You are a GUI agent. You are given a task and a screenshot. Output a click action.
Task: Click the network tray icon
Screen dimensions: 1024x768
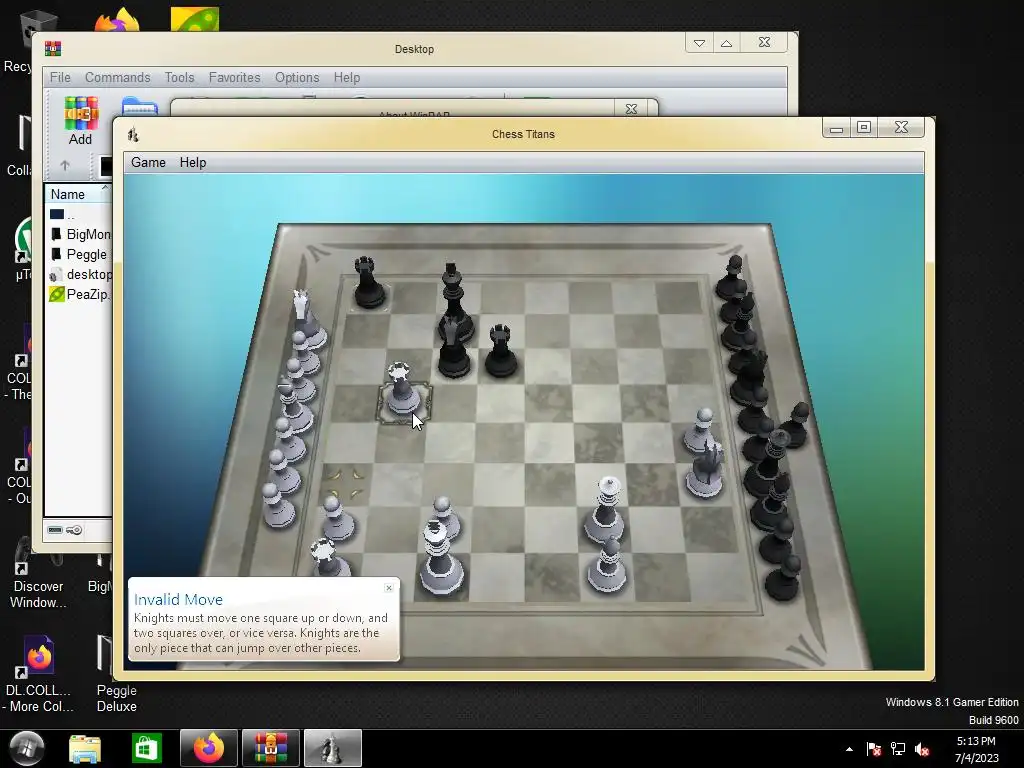click(898, 749)
